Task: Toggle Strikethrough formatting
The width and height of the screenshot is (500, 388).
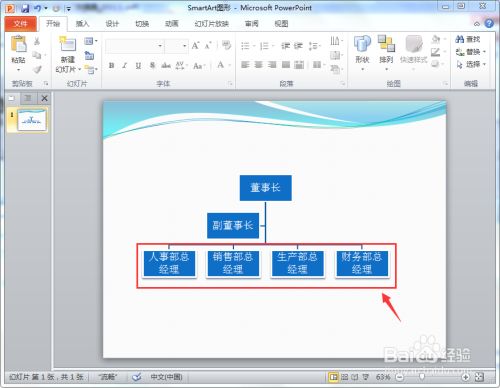Action: 166,65
